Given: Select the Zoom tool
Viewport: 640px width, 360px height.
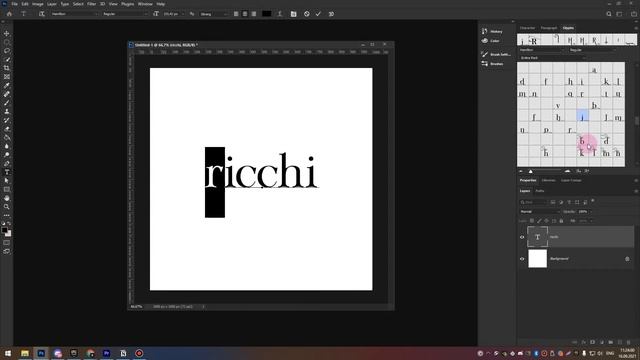Looking at the screenshot, I should [7, 207].
